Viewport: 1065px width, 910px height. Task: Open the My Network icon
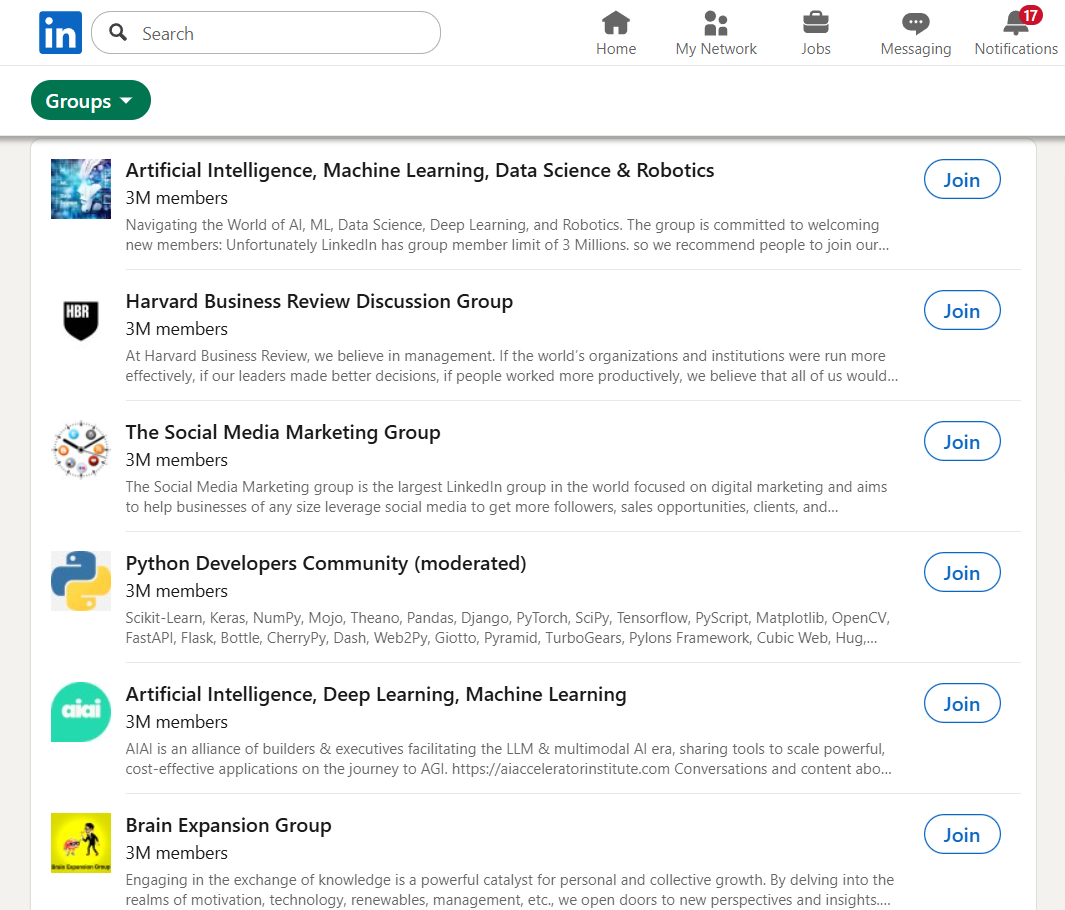tap(715, 22)
